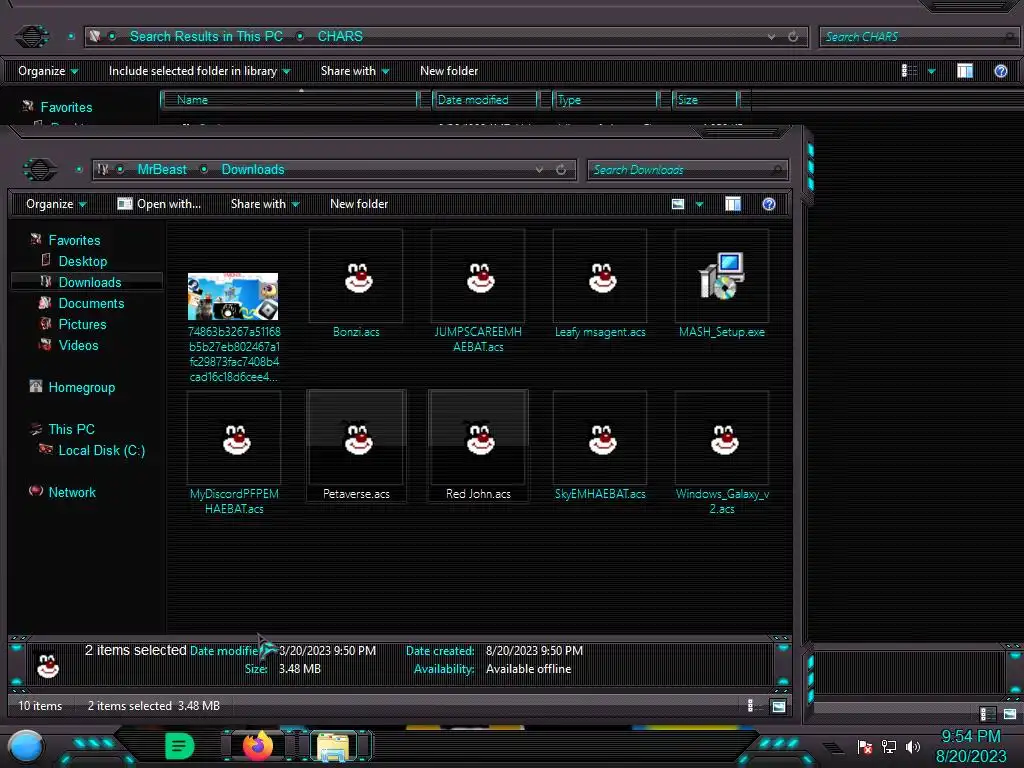Toggle preview pane in CHARS window
Screen dimensions: 1024x768
pyautogui.click(x=965, y=71)
